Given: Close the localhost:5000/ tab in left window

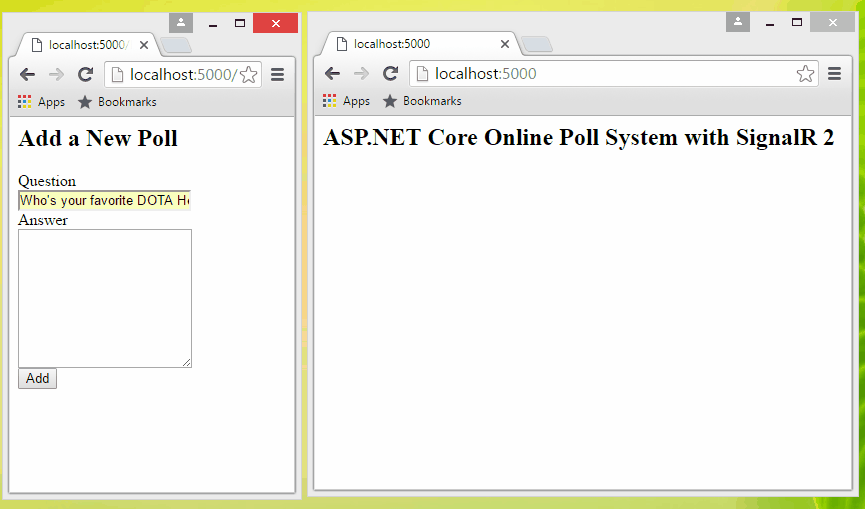Looking at the screenshot, I should [144, 45].
